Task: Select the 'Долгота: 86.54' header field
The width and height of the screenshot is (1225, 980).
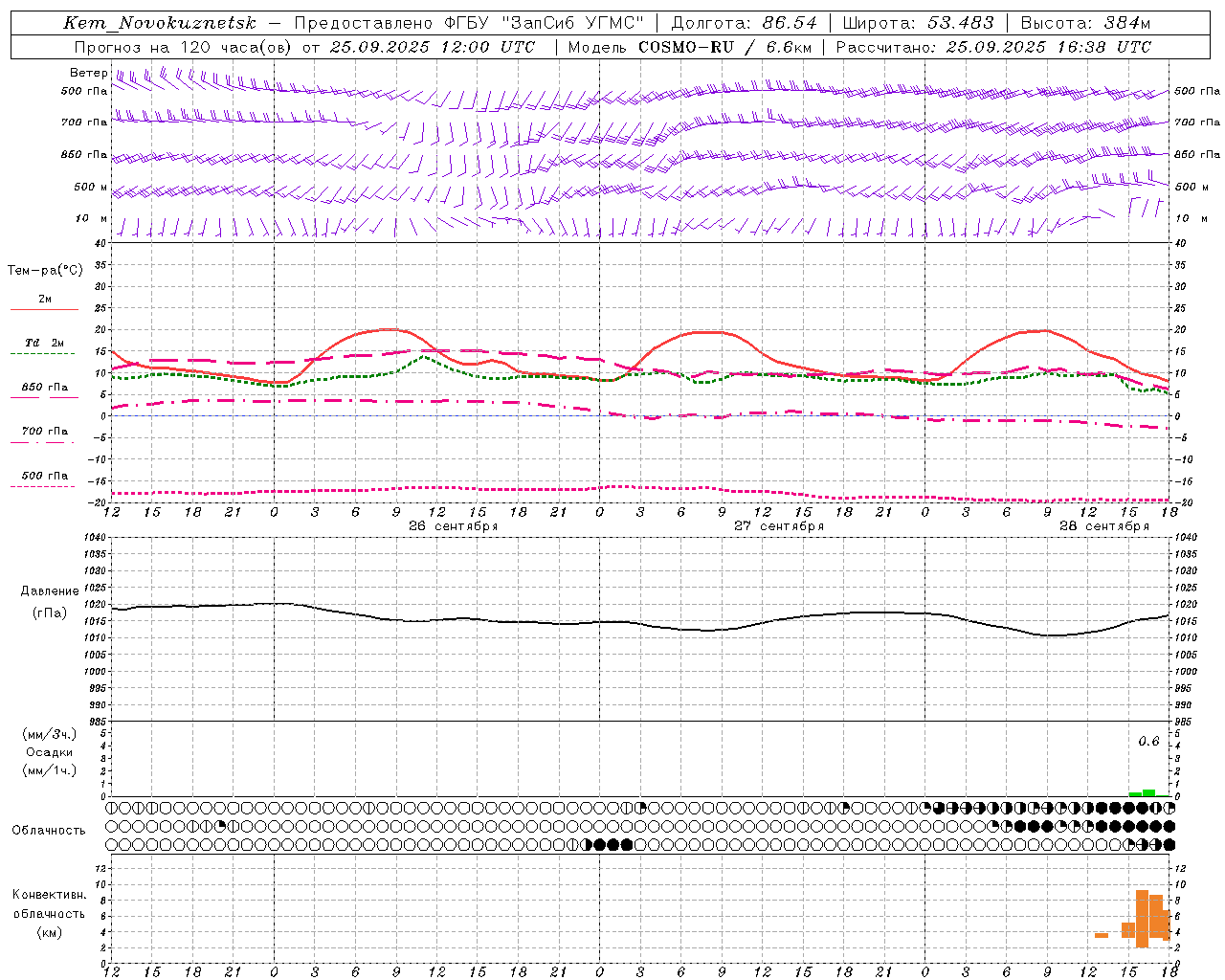Action: pos(745,24)
